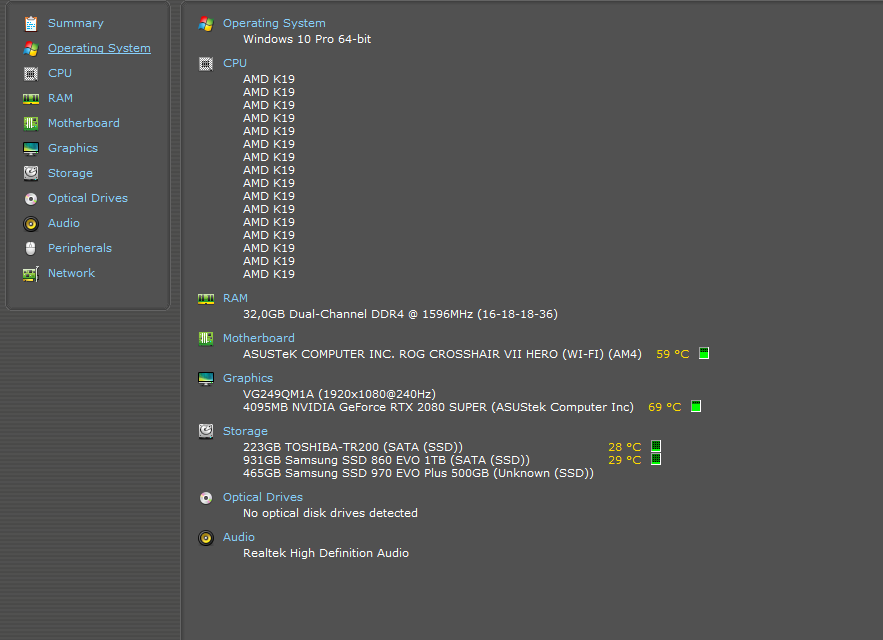Go to the RAM sidebar entry
Viewport: 883px width, 640px height.
point(60,99)
